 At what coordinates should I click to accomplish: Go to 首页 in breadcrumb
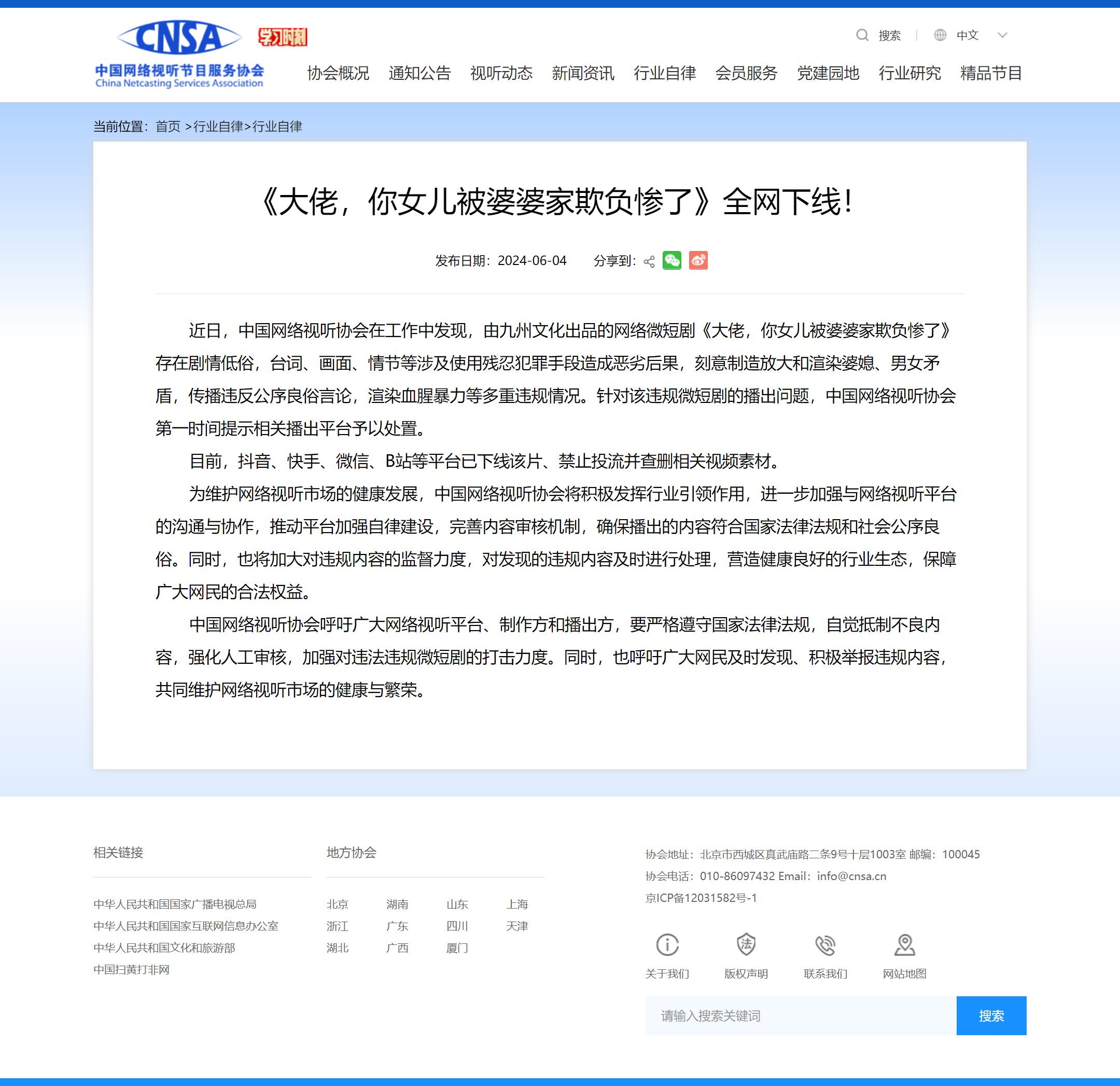(168, 127)
